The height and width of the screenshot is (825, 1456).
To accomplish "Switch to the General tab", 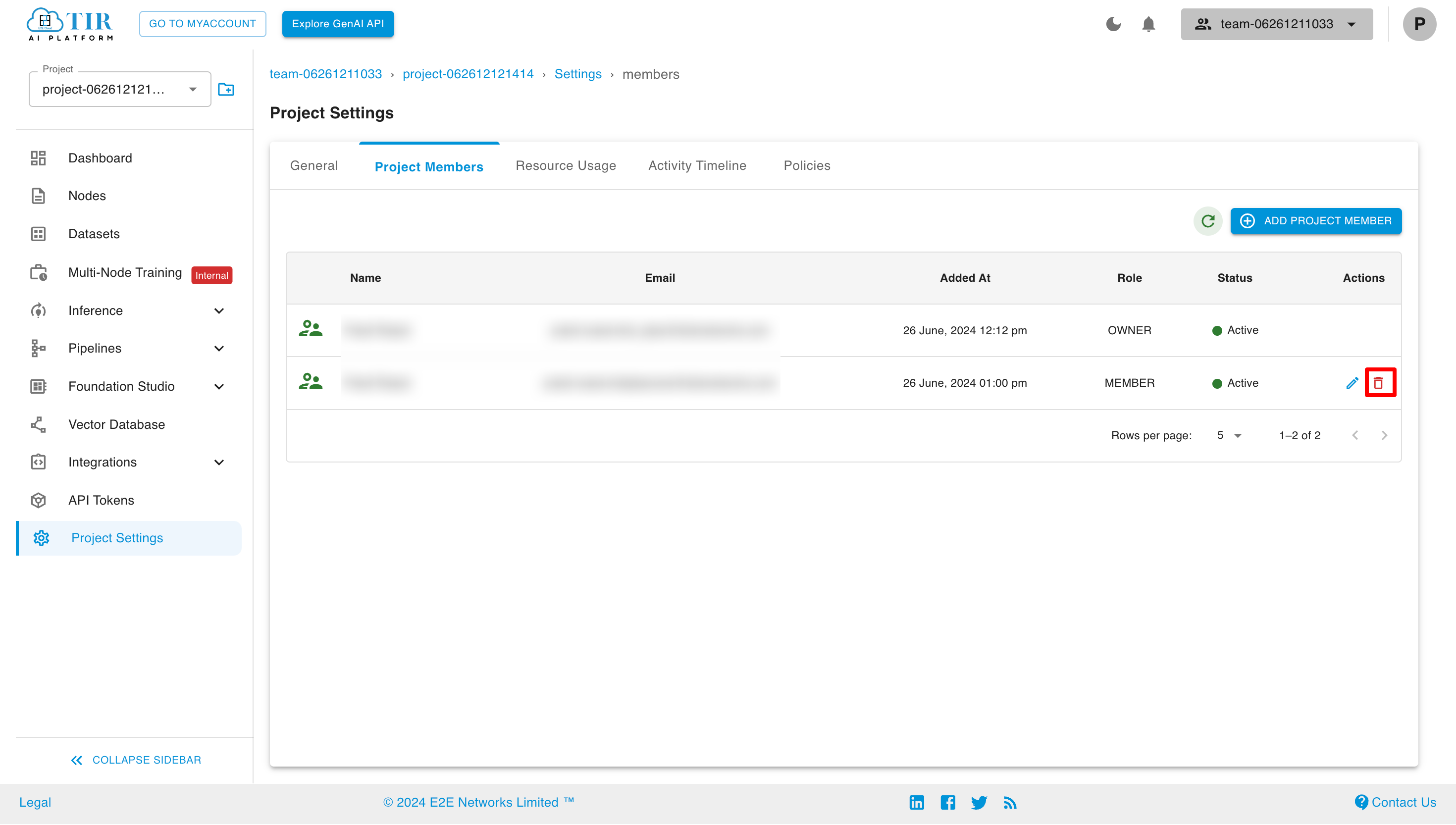I will point(314,165).
